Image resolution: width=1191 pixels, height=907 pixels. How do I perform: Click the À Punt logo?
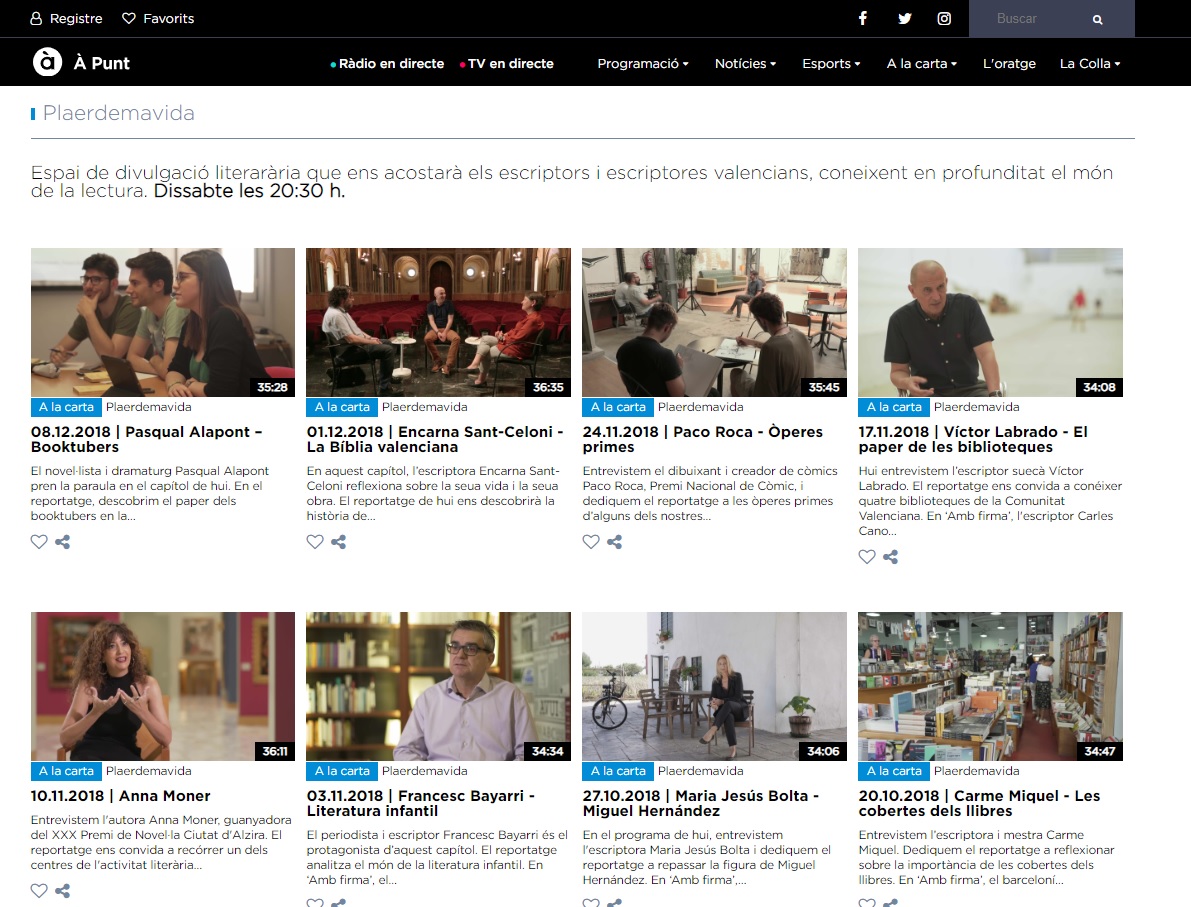81,62
